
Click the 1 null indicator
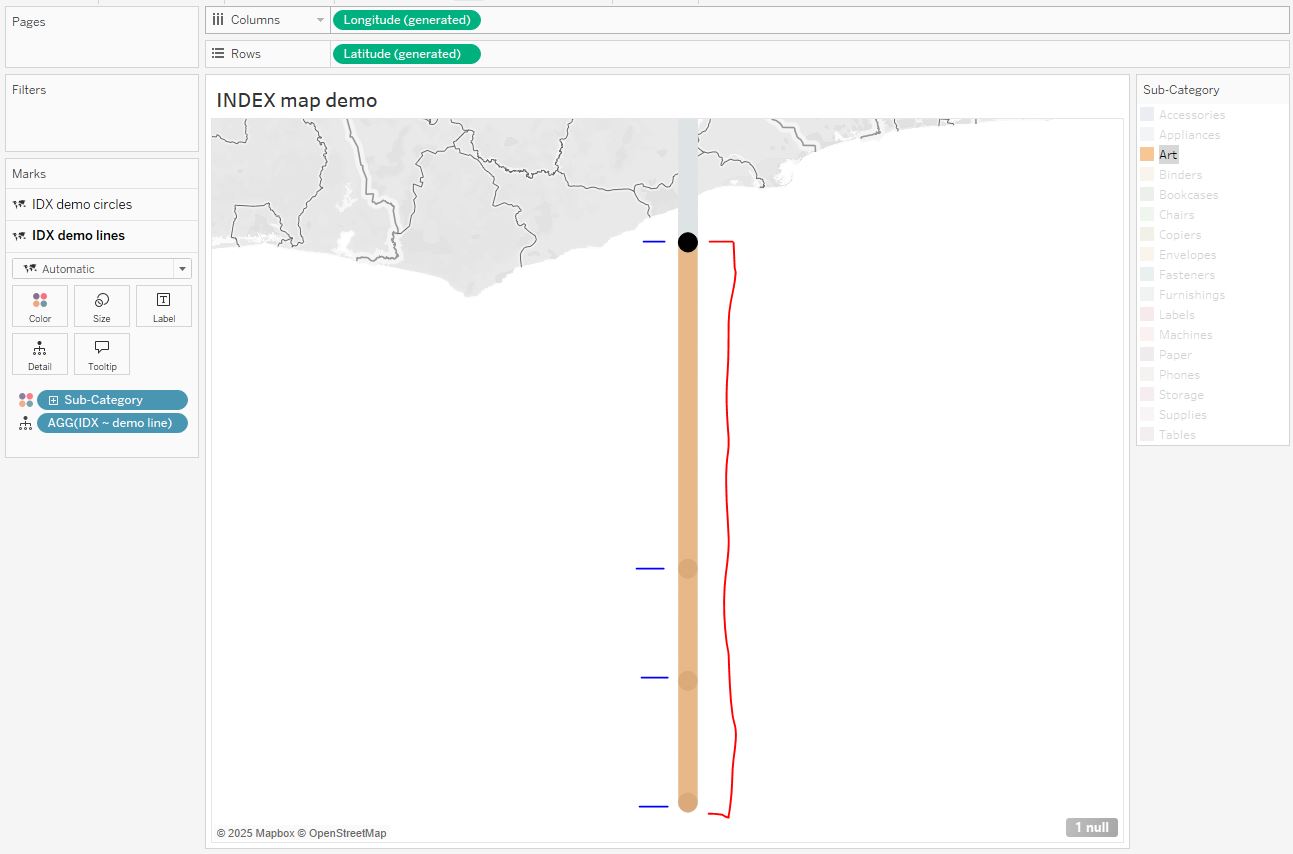pyautogui.click(x=1091, y=827)
